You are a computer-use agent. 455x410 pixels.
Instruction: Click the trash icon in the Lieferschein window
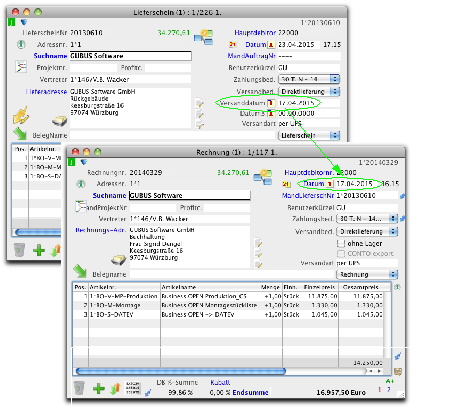(x=19, y=250)
